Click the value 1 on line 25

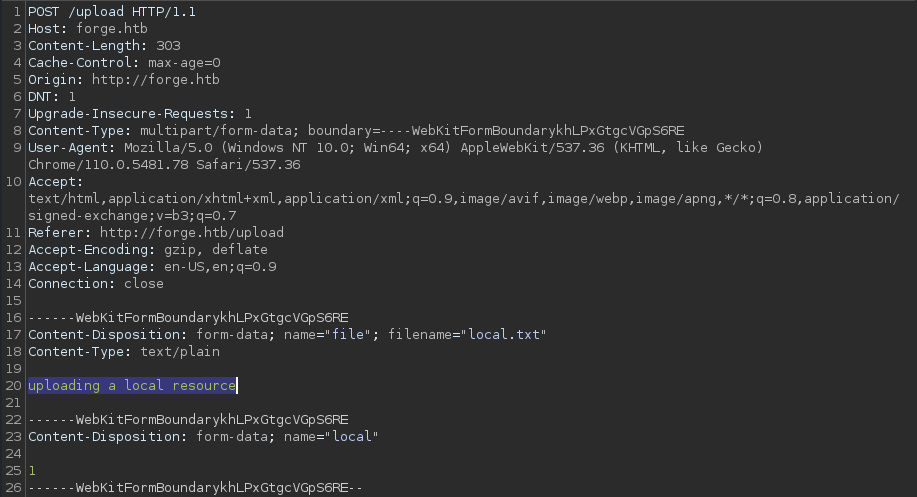coord(32,471)
